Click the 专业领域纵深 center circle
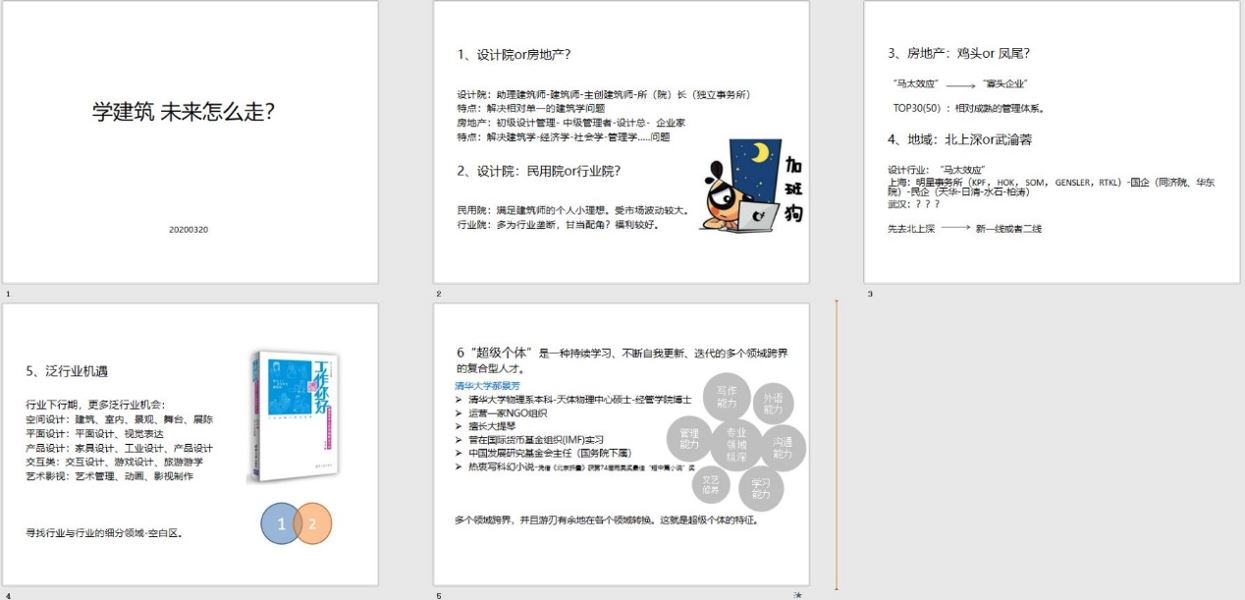 coord(736,443)
